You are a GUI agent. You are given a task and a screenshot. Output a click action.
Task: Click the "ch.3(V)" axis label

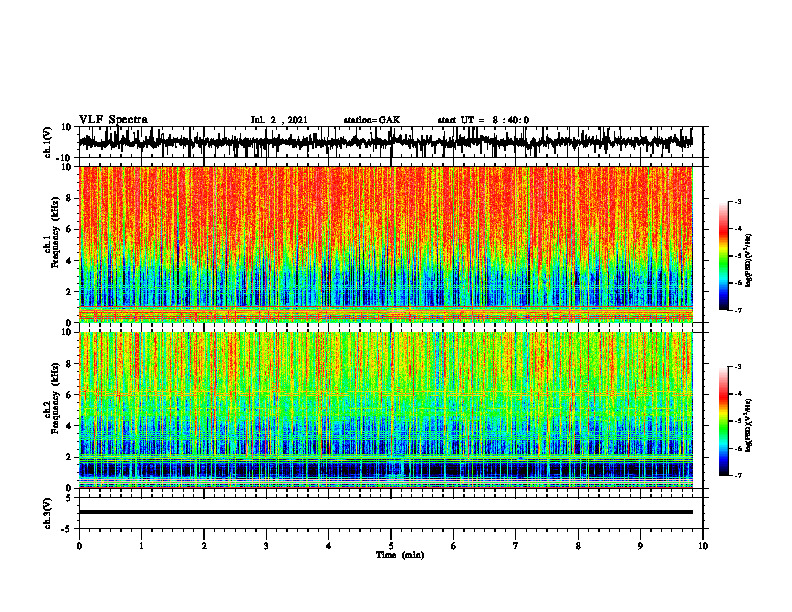pyautogui.click(x=48, y=514)
